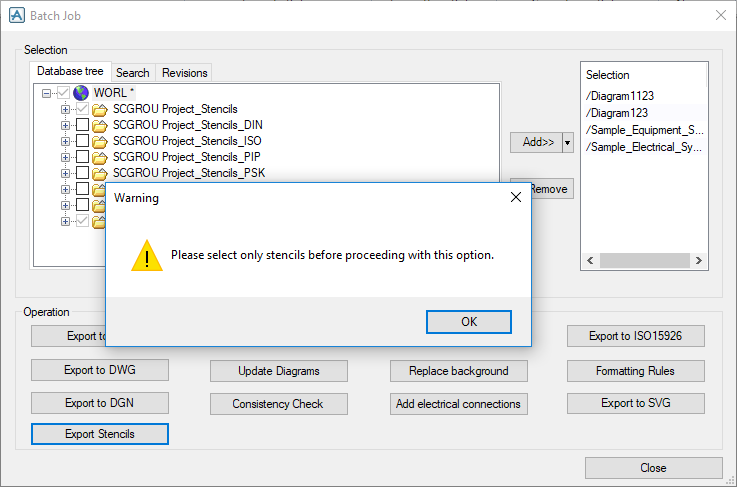Click the Batch Job application icon
737x487 pixels.
[x=16, y=15]
